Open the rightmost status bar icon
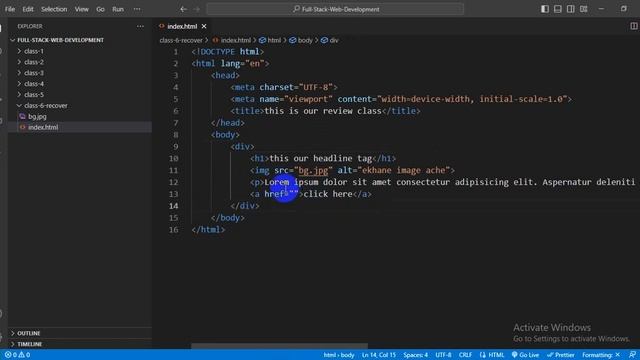 (x=632, y=355)
